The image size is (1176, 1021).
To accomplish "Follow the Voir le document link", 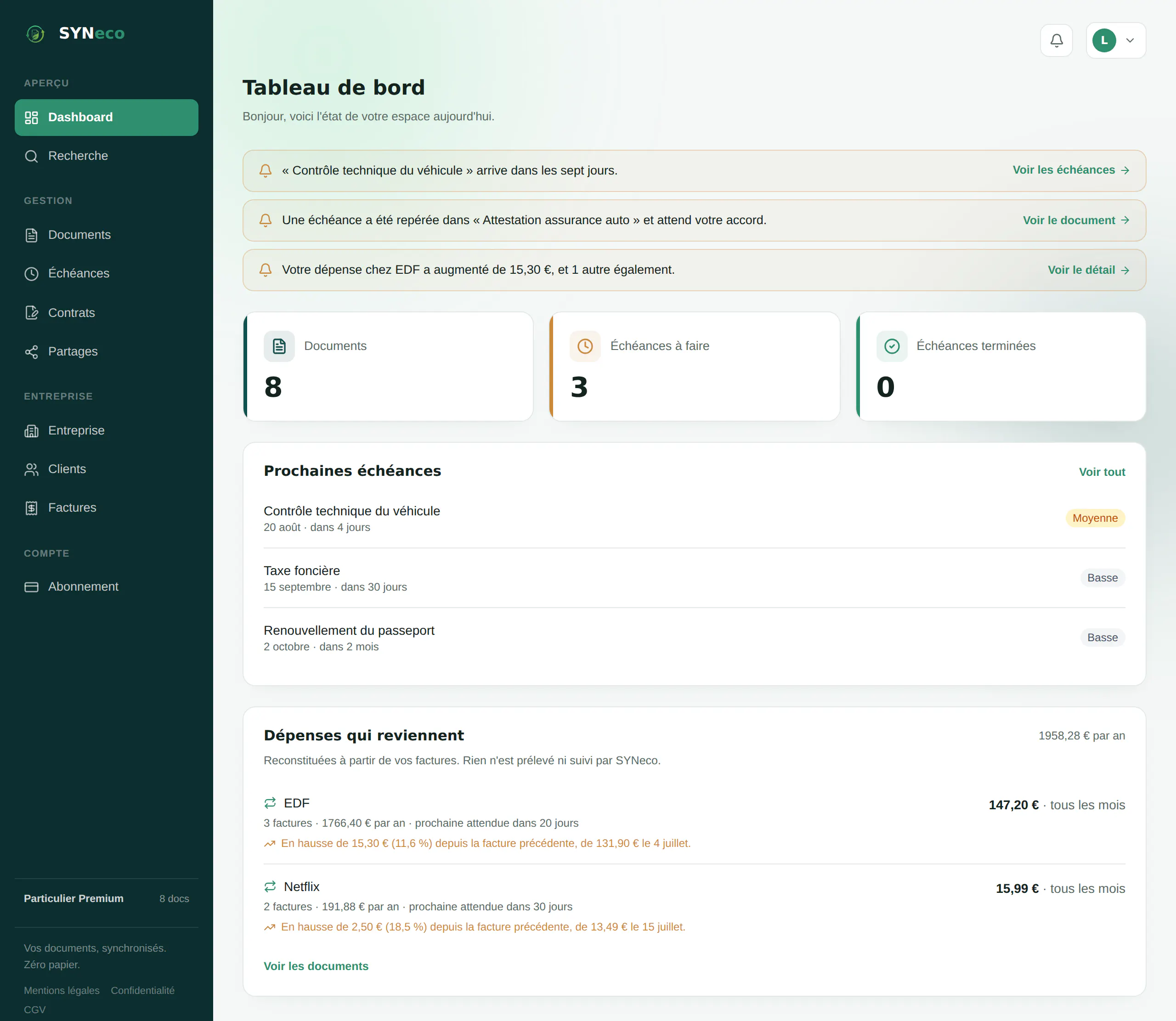I will [x=1076, y=220].
